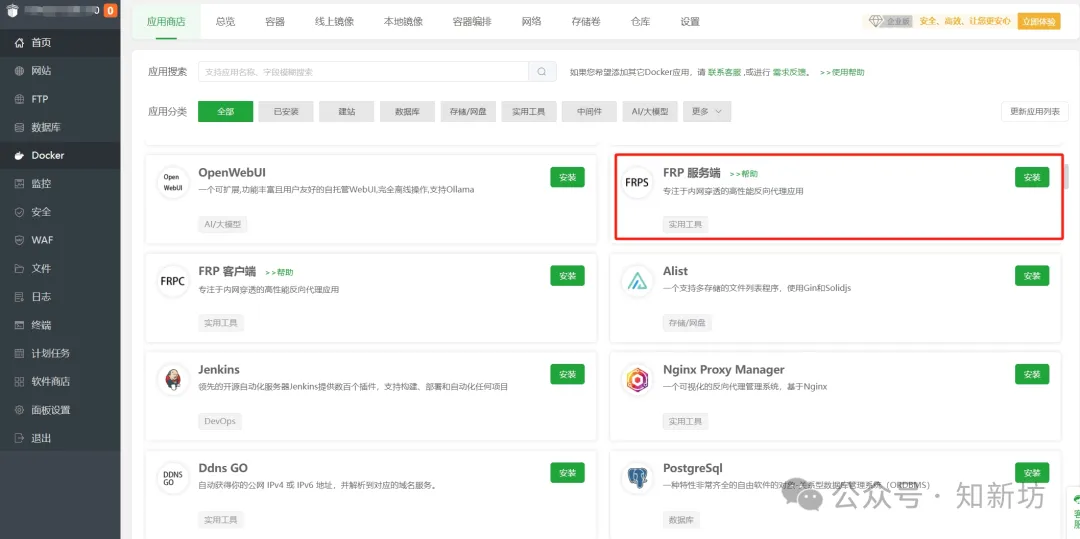The image size is (1080, 539).
Task: Click the monitor icon beside 监控
Action: tap(19, 184)
